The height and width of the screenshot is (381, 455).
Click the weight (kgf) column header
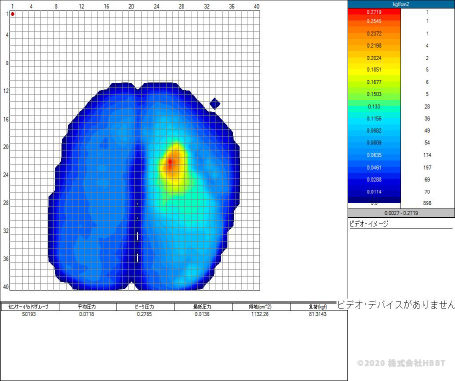click(318, 306)
